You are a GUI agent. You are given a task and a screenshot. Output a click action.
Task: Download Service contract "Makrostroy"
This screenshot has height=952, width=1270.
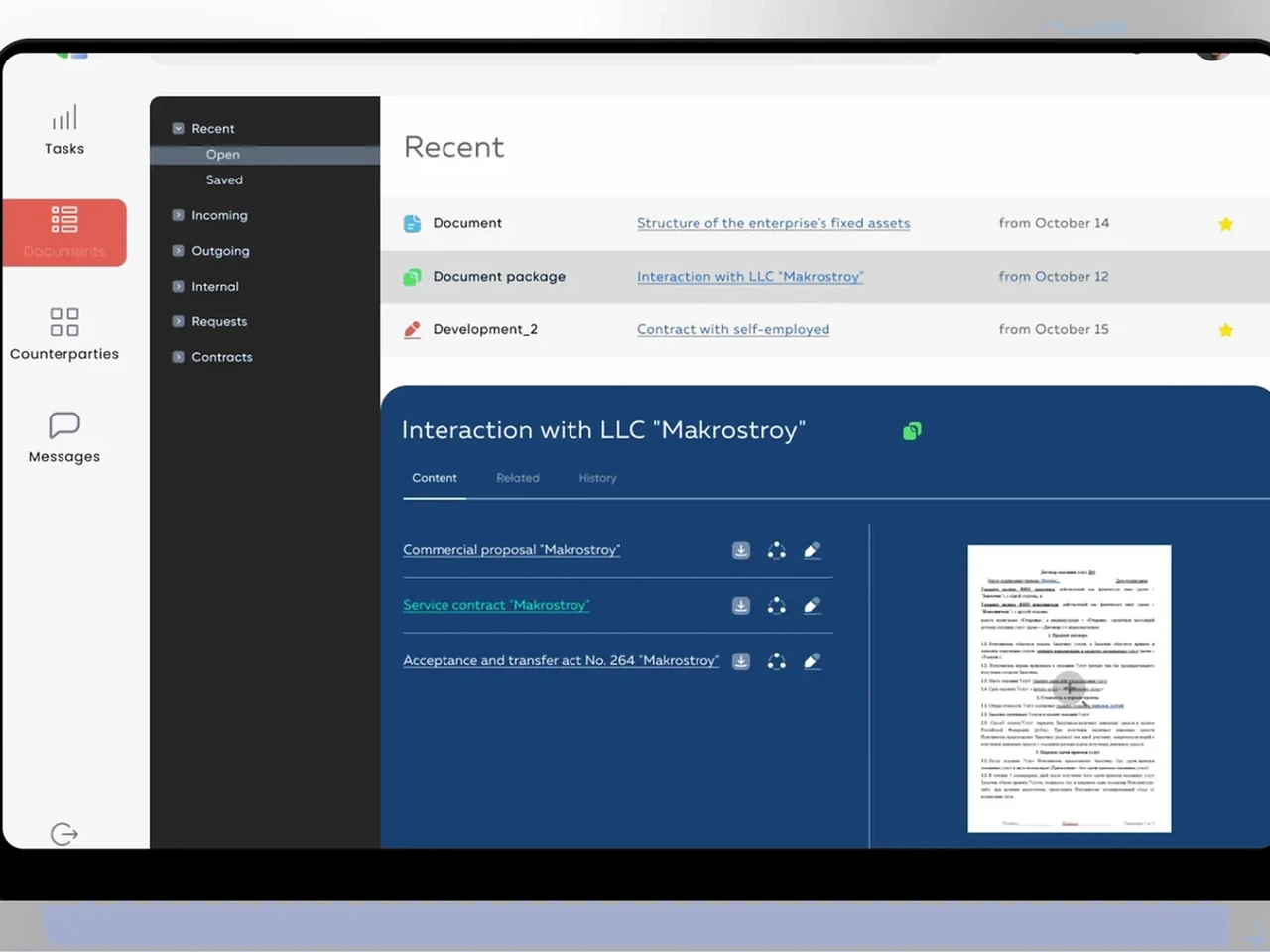(x=741, y=605)
